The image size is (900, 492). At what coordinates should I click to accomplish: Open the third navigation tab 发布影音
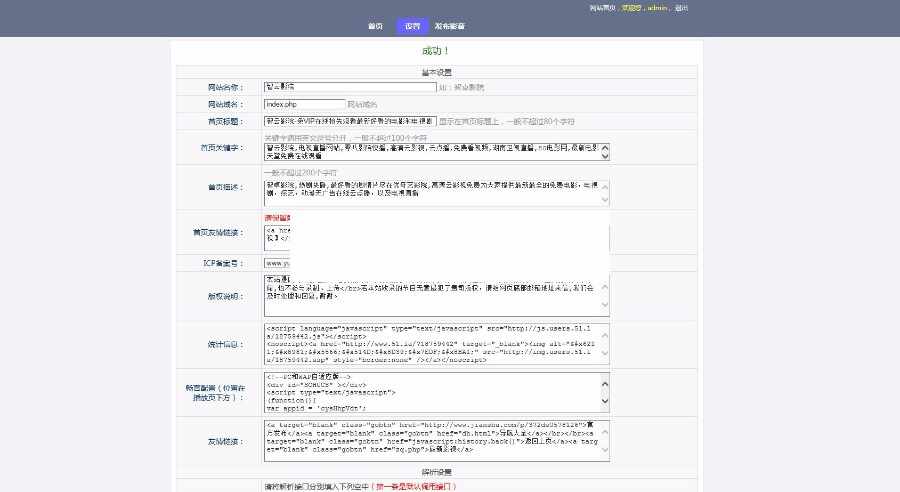pos(449,26)
